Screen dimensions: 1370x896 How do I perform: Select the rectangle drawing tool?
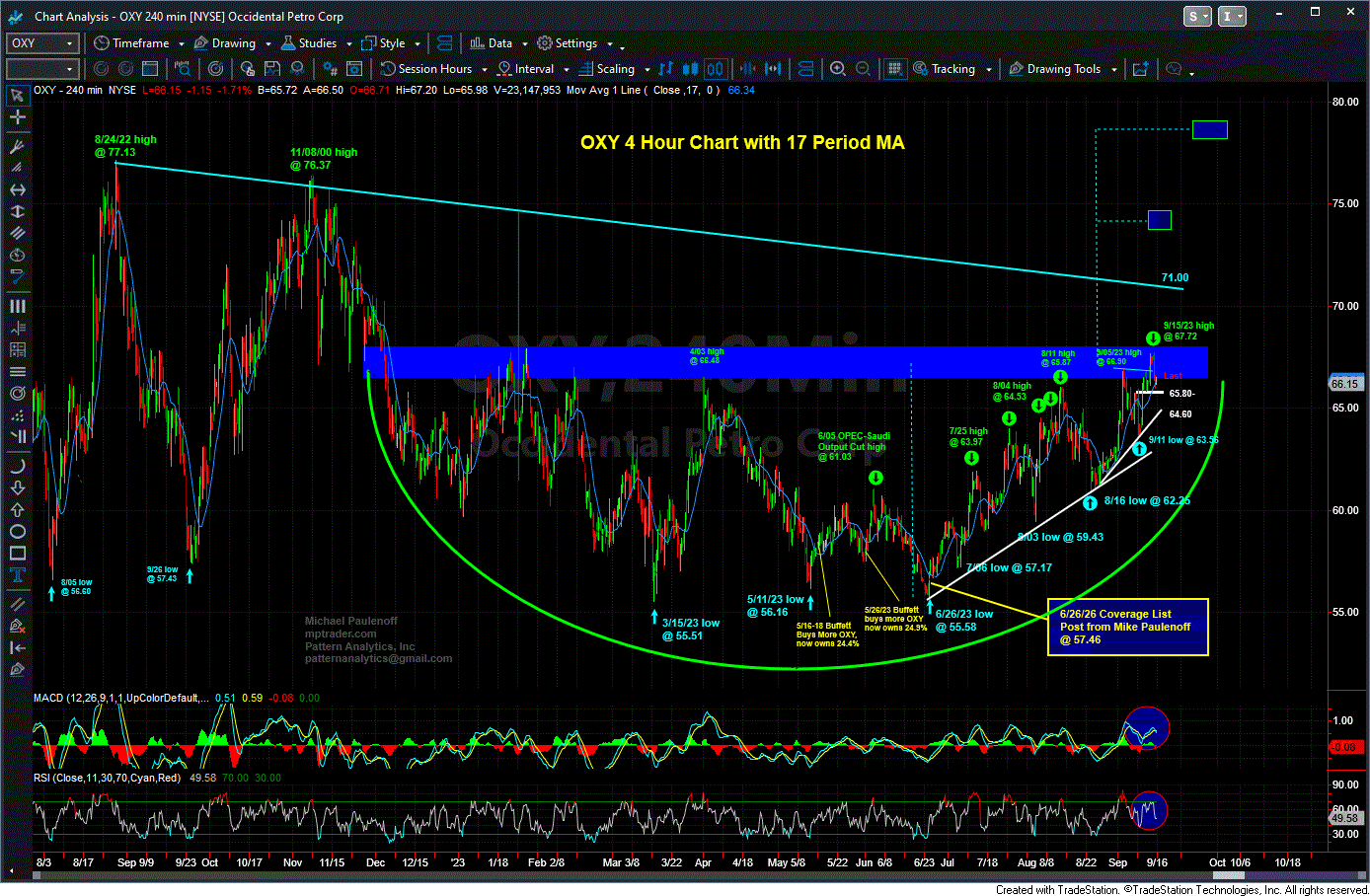[17, 554]
